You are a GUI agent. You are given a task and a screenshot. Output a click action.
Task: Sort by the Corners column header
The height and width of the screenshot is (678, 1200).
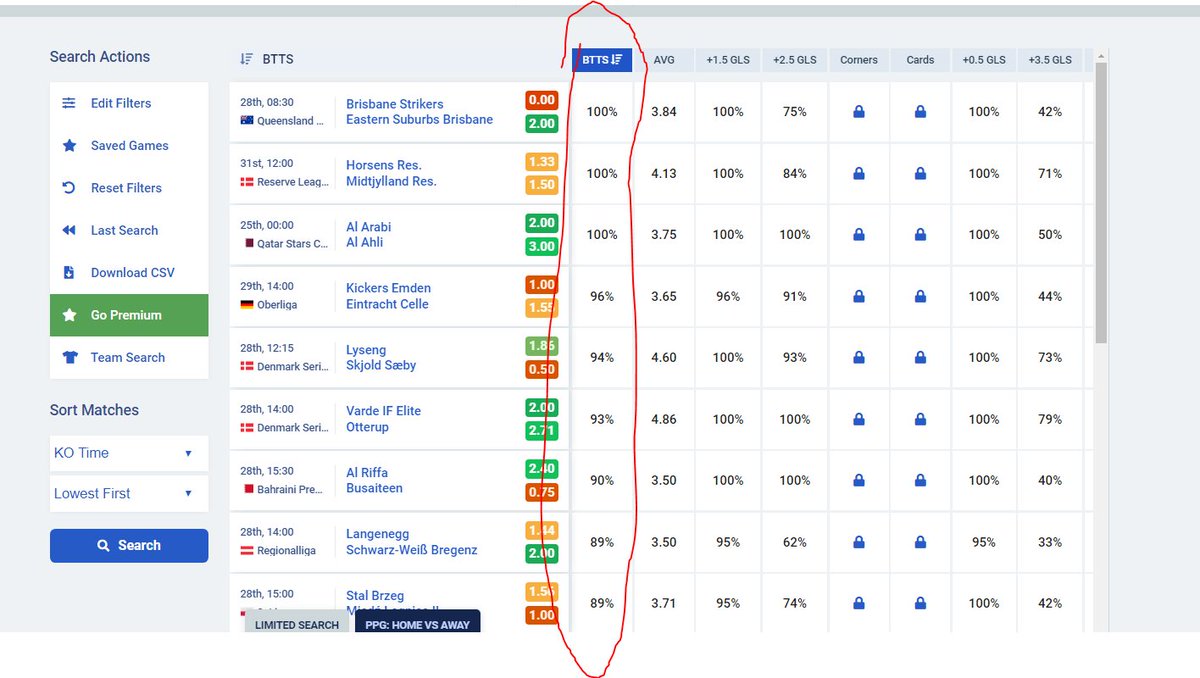(x=859, y=60)
